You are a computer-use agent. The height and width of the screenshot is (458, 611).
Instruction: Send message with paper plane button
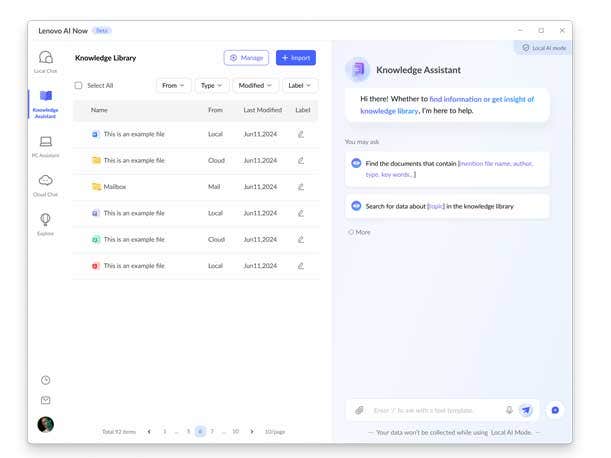click(x=526, y=410)
